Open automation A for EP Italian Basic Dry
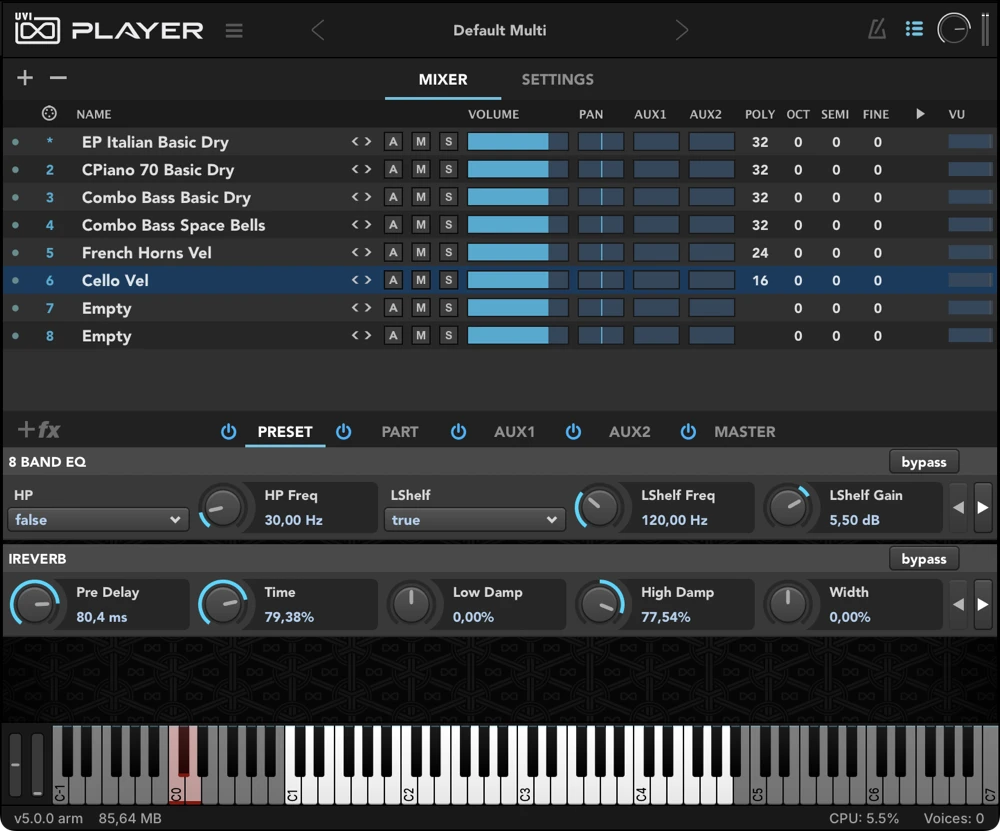Screen dimensions: 1000x831 [393, 142]
